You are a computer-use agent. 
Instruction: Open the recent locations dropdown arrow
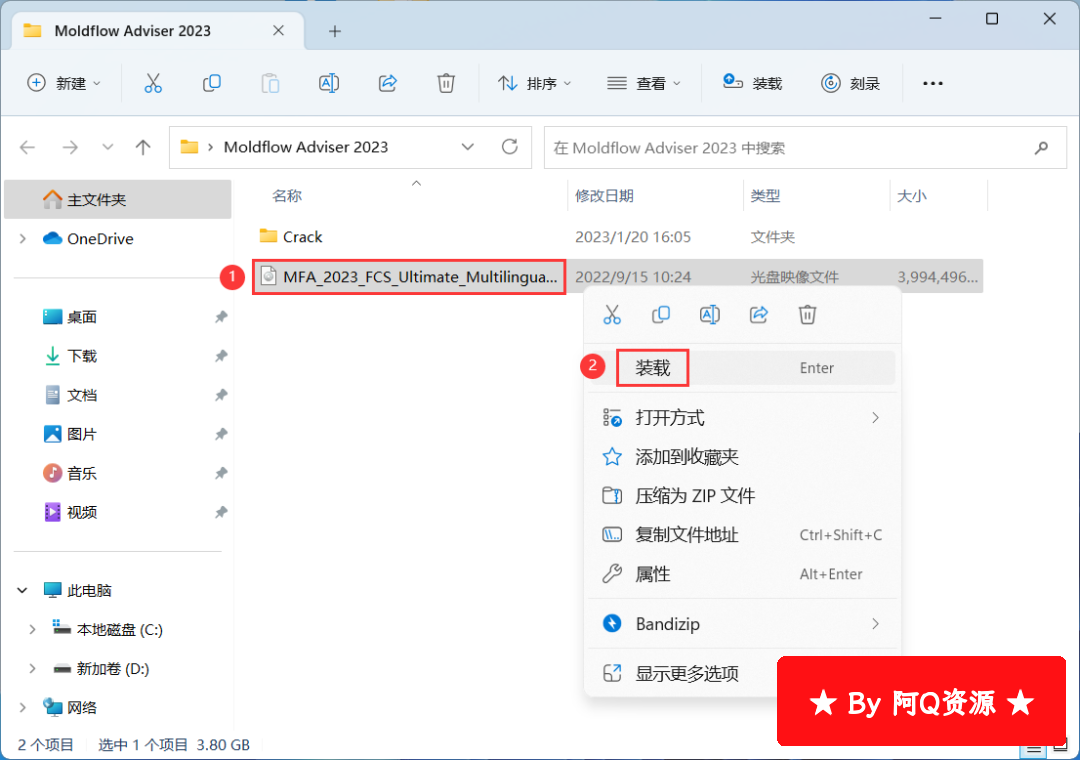point(107,147)
